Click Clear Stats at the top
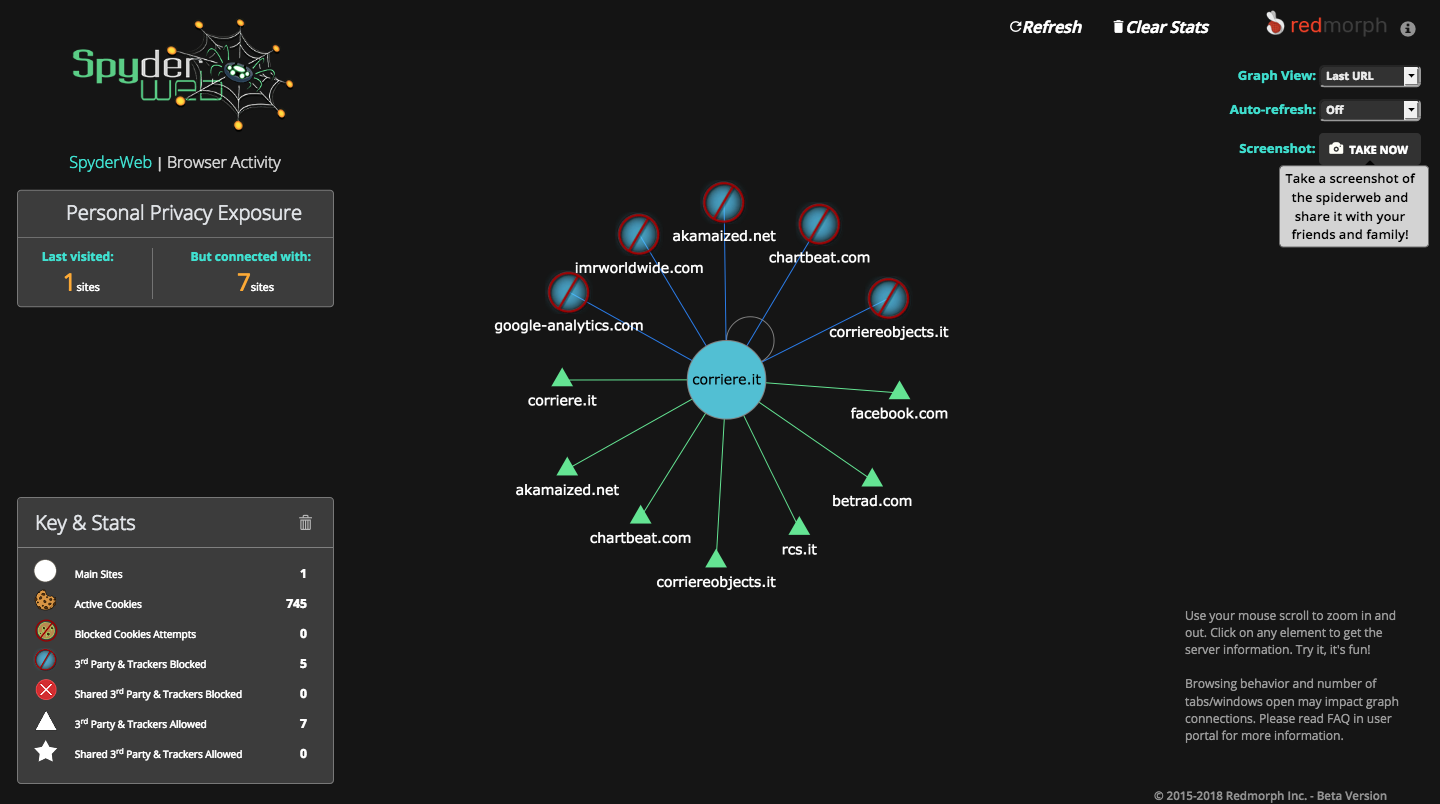The image size is (1440, 804). click(1161, 27)
